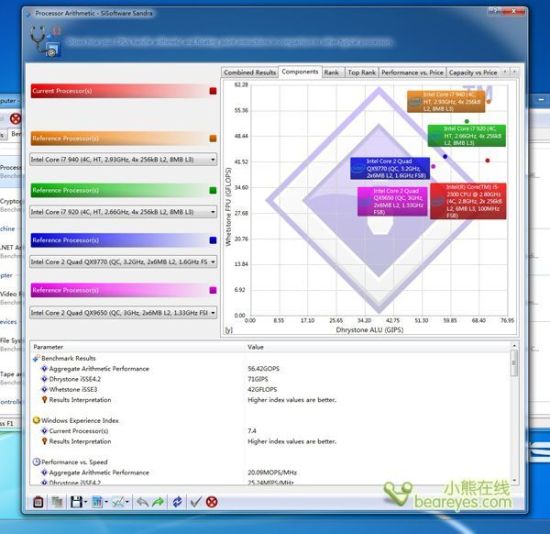This screenshot has height=534, width=550.
Task: Click the red cancel X icon in the toolbar
Action: (x=212, y=502)
